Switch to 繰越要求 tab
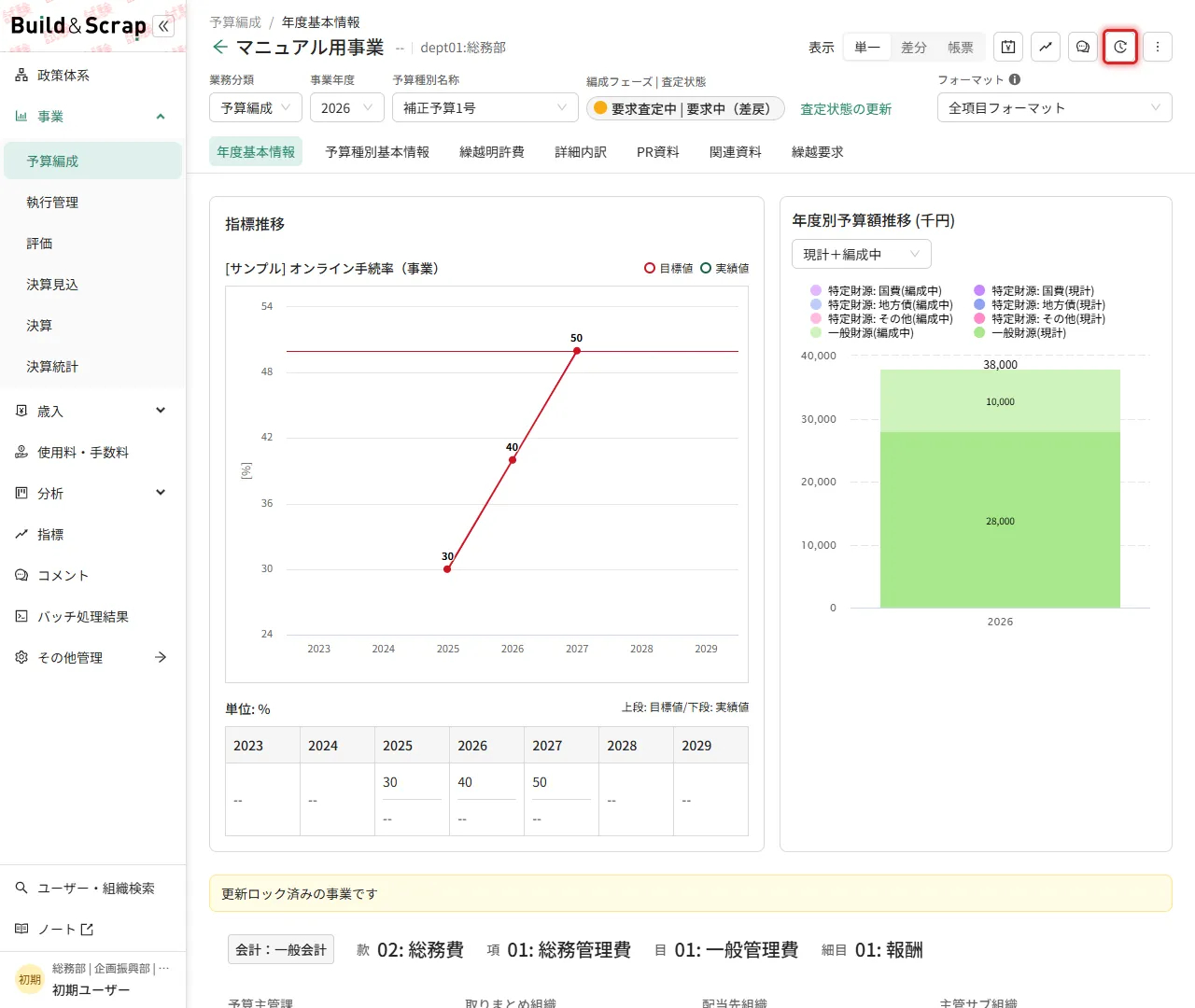Image resolution: width=1195 pixels, height=1008 pixels. [x=818, y=151]
